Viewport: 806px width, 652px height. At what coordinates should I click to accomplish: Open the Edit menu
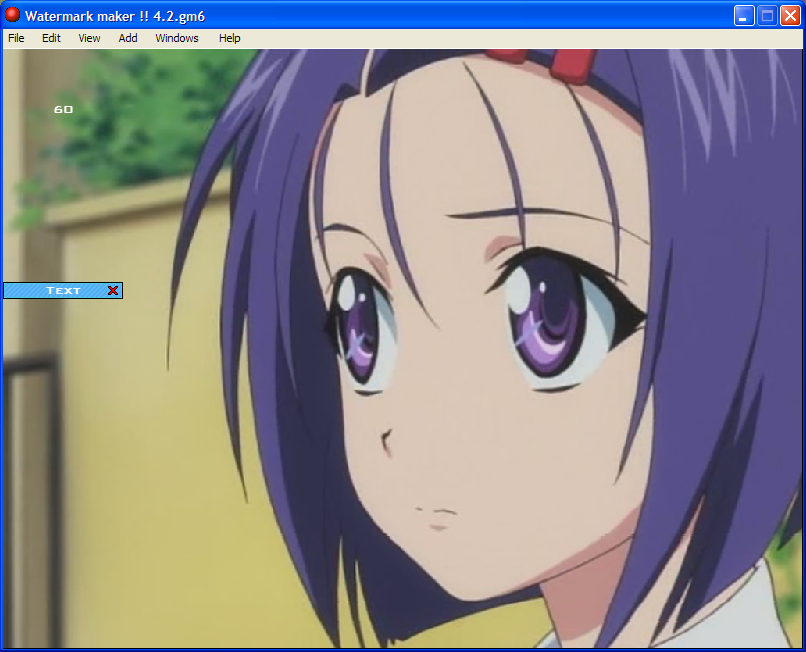(x=51, y=38)
